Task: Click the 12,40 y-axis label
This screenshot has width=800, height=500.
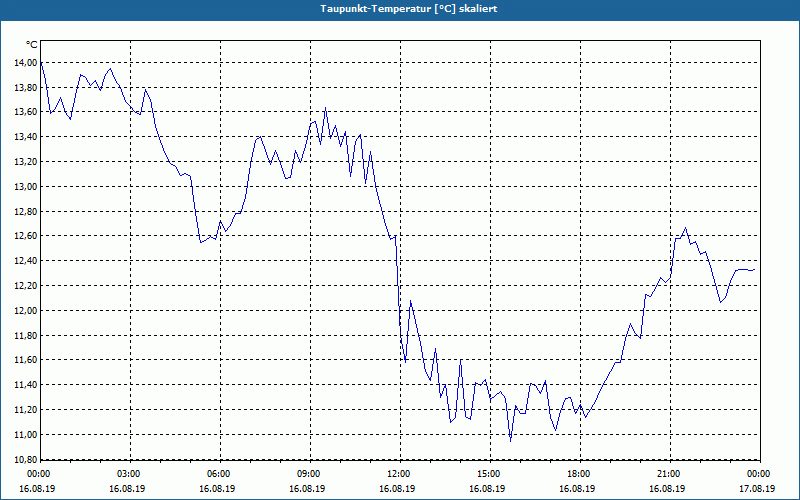Action: tap(26, 261)
